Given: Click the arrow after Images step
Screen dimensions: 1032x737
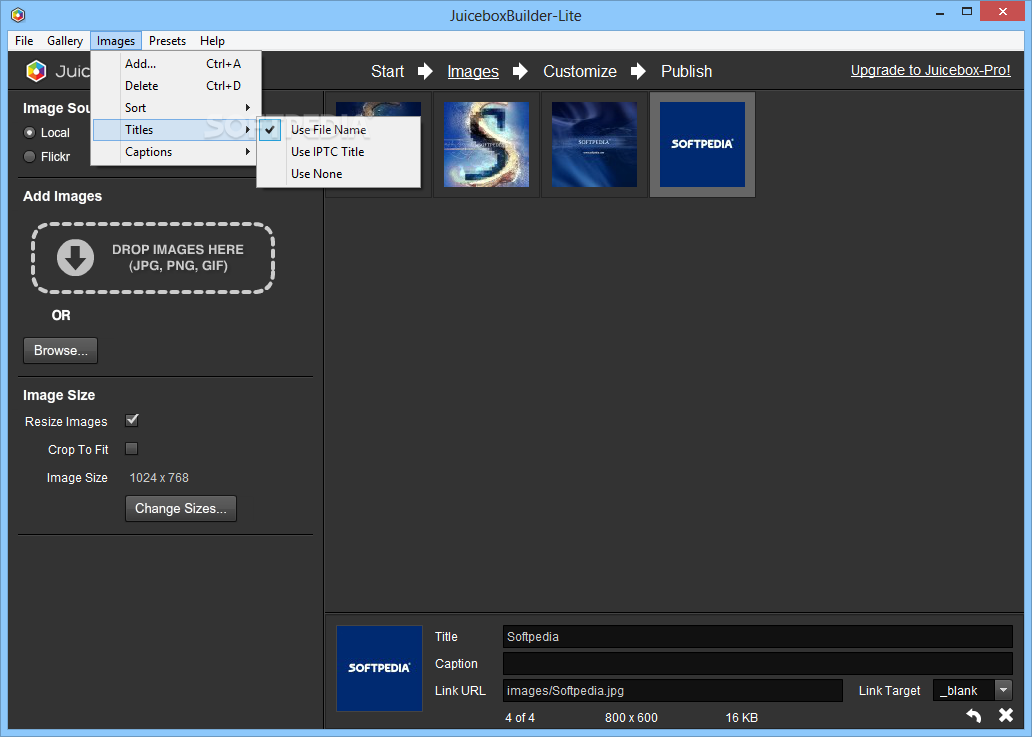Looking at the screenshot, I should click(x=520, y=70).
